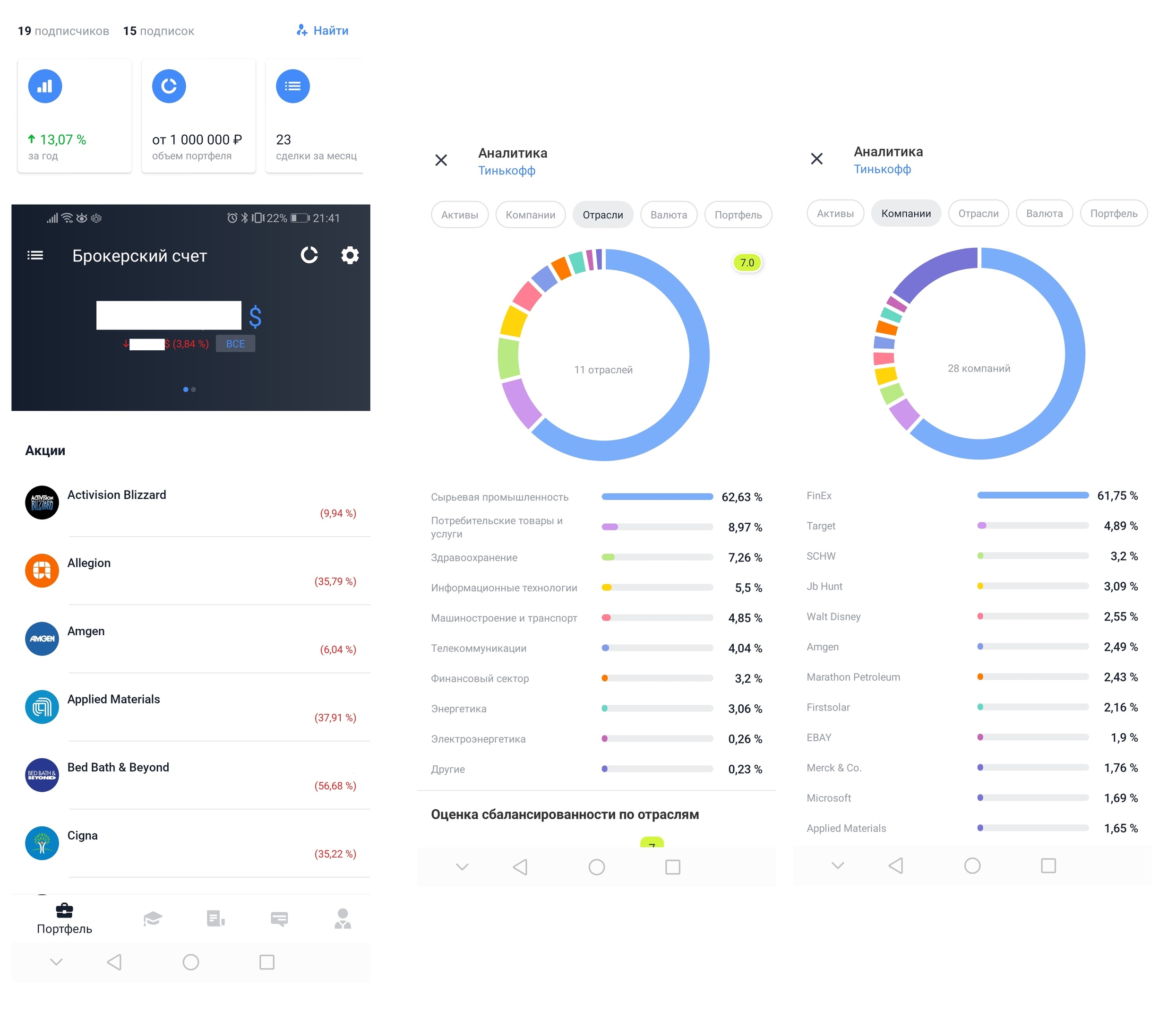This screenshot has width=1176, height=1021.
Task: Open the profile person bottom tab
Action: point(343,918)
